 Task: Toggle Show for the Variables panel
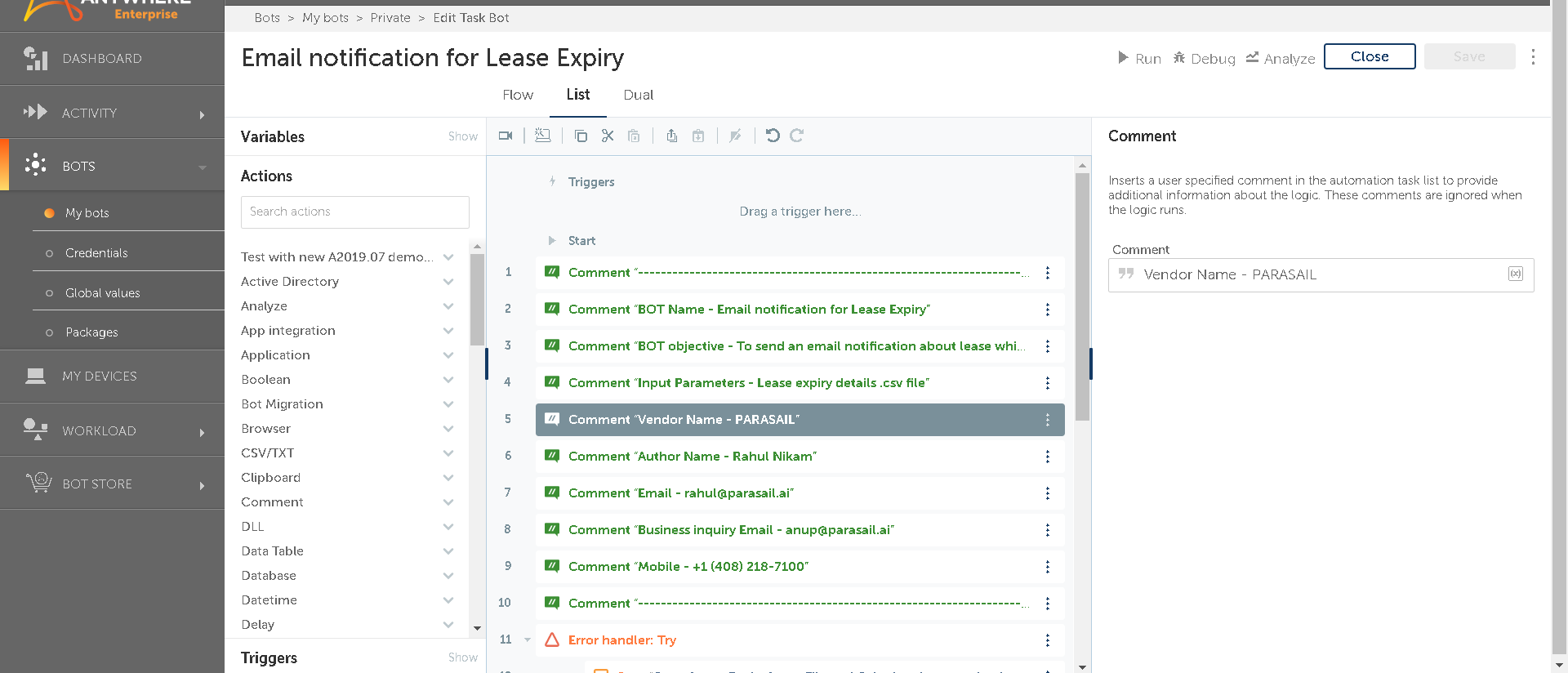tap(462, 136)
